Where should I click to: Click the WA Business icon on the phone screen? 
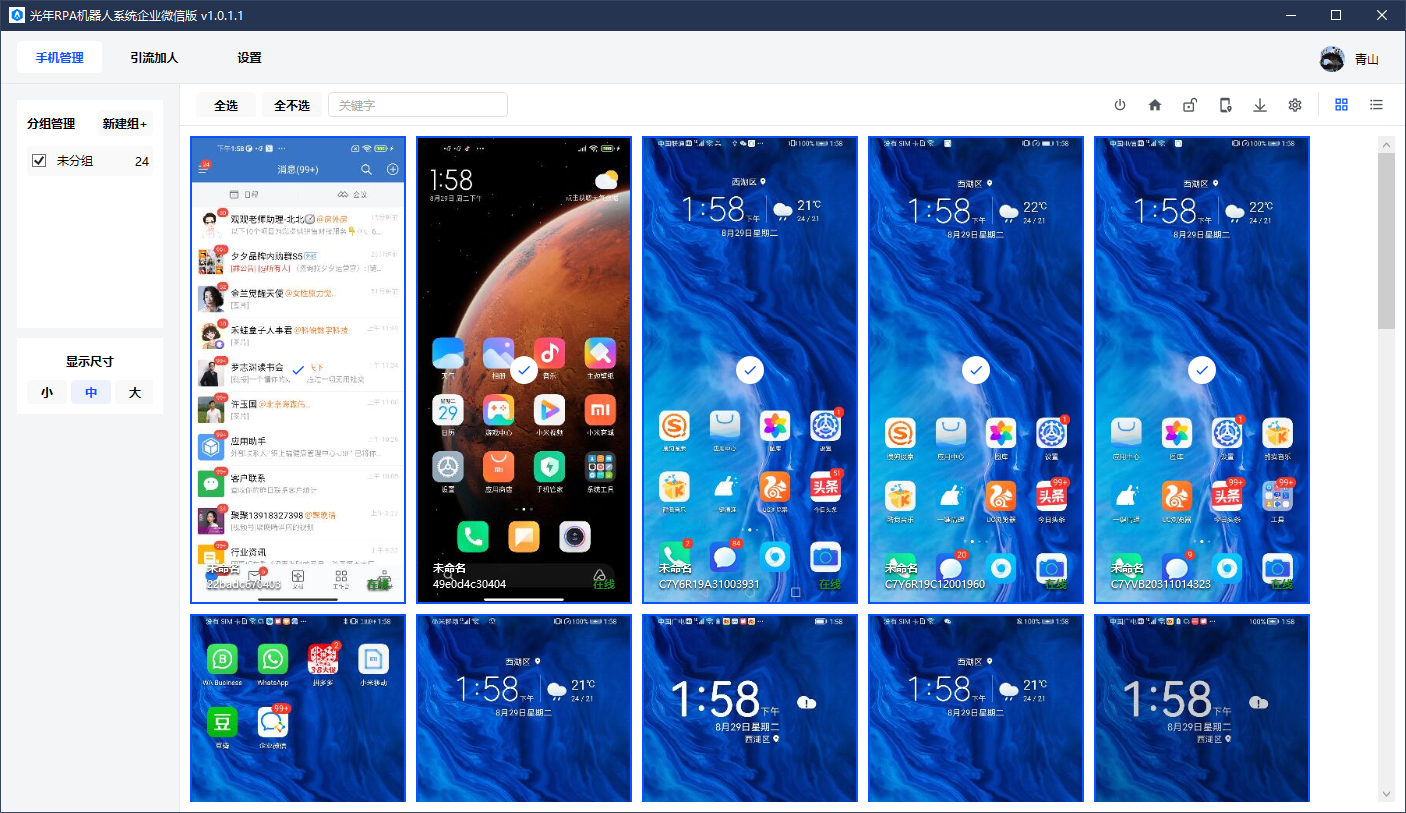click(x=222, y=659)
